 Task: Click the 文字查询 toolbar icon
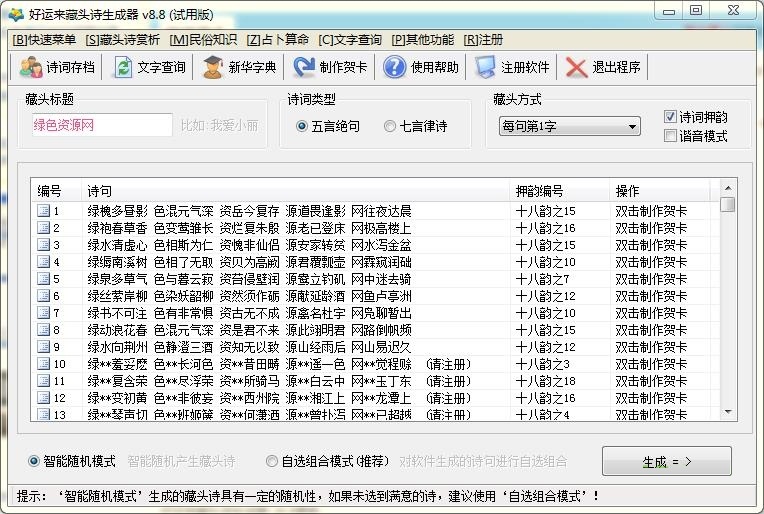tap(123, 67)
